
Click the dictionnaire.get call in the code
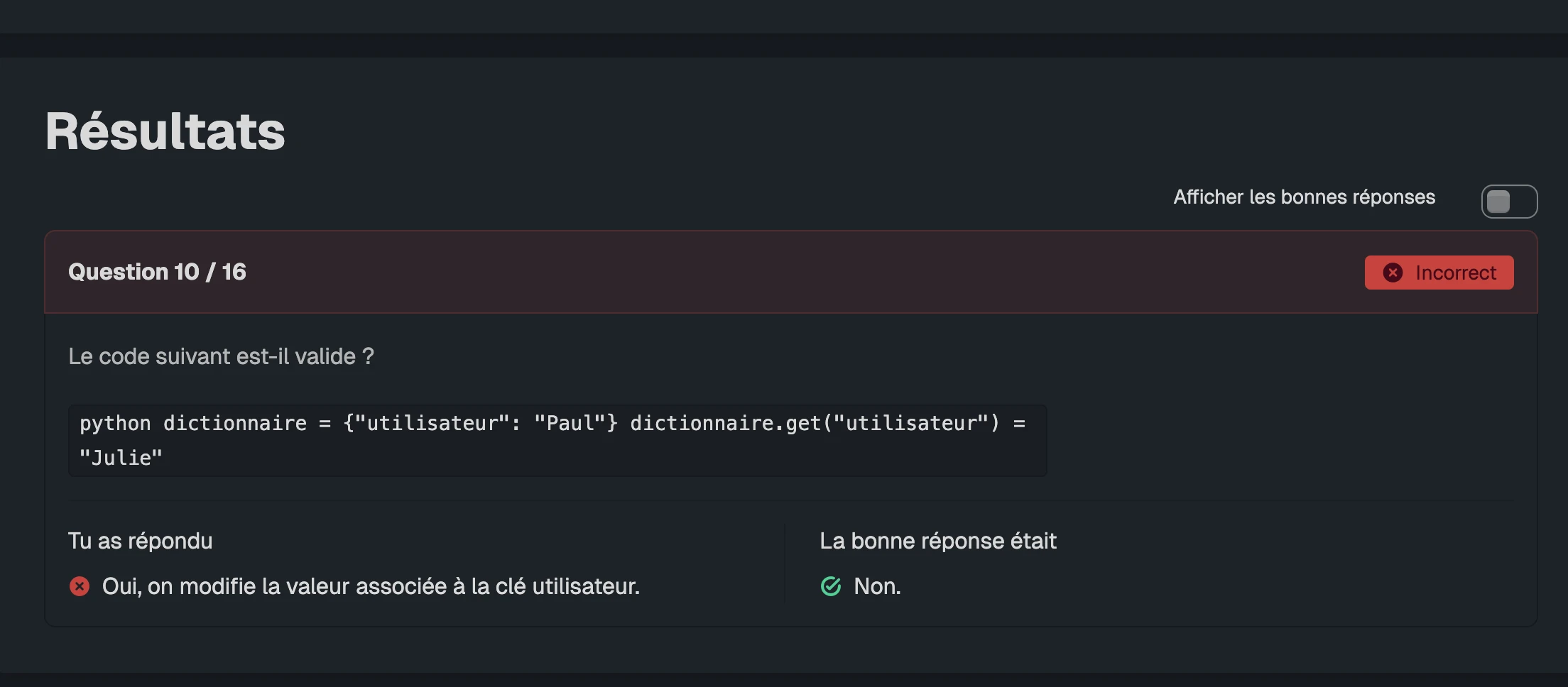pyautogui.click(x=814, y=423)
